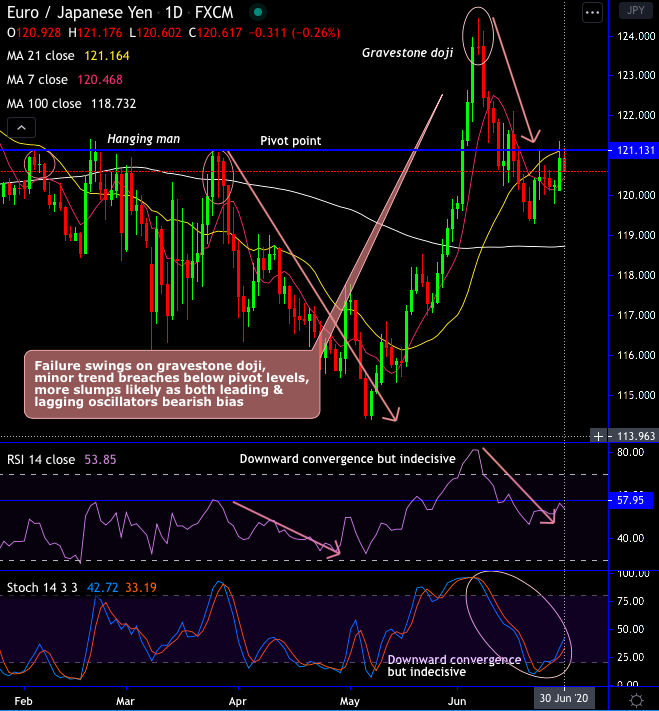Select the Euro / Japanese Yen symbol title
This screenshot has width=659, height=711.
coord(80,12)
